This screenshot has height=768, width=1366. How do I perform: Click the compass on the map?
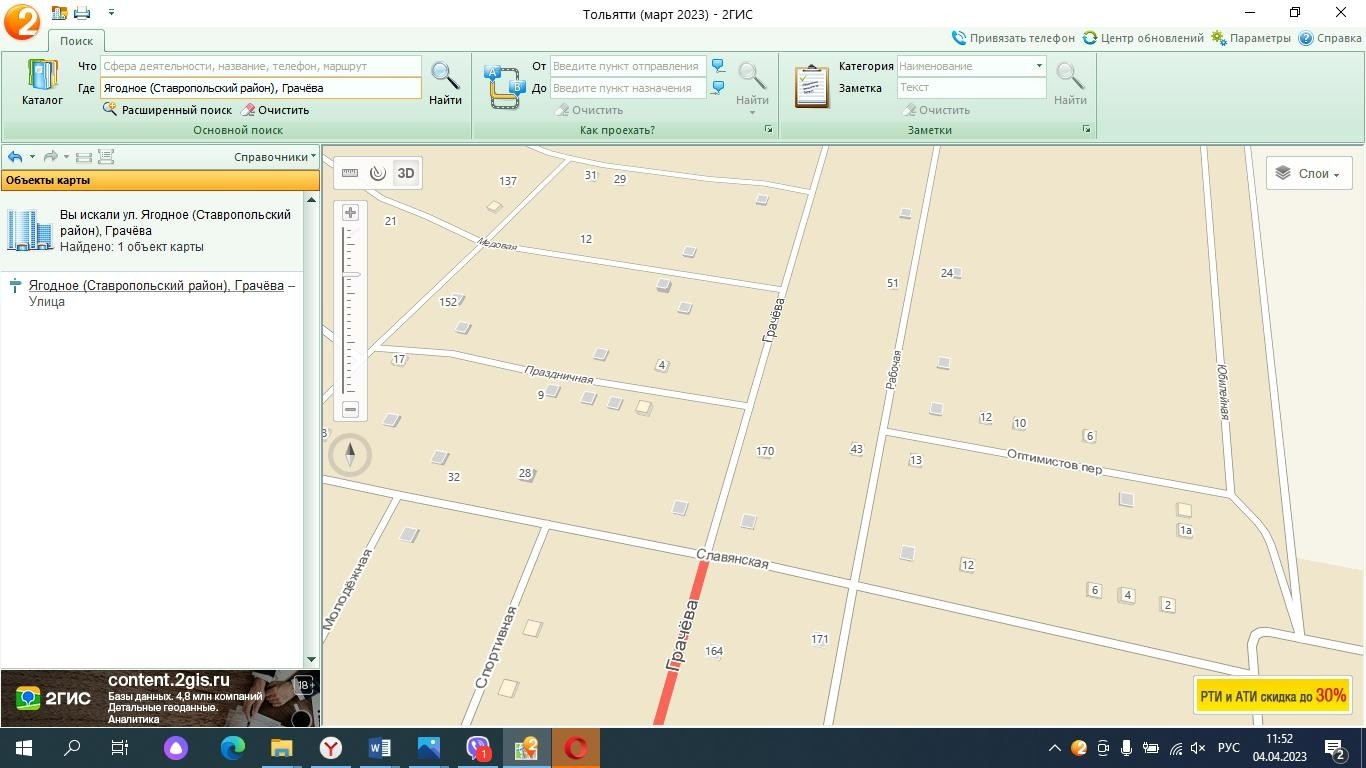click(350, 455)
